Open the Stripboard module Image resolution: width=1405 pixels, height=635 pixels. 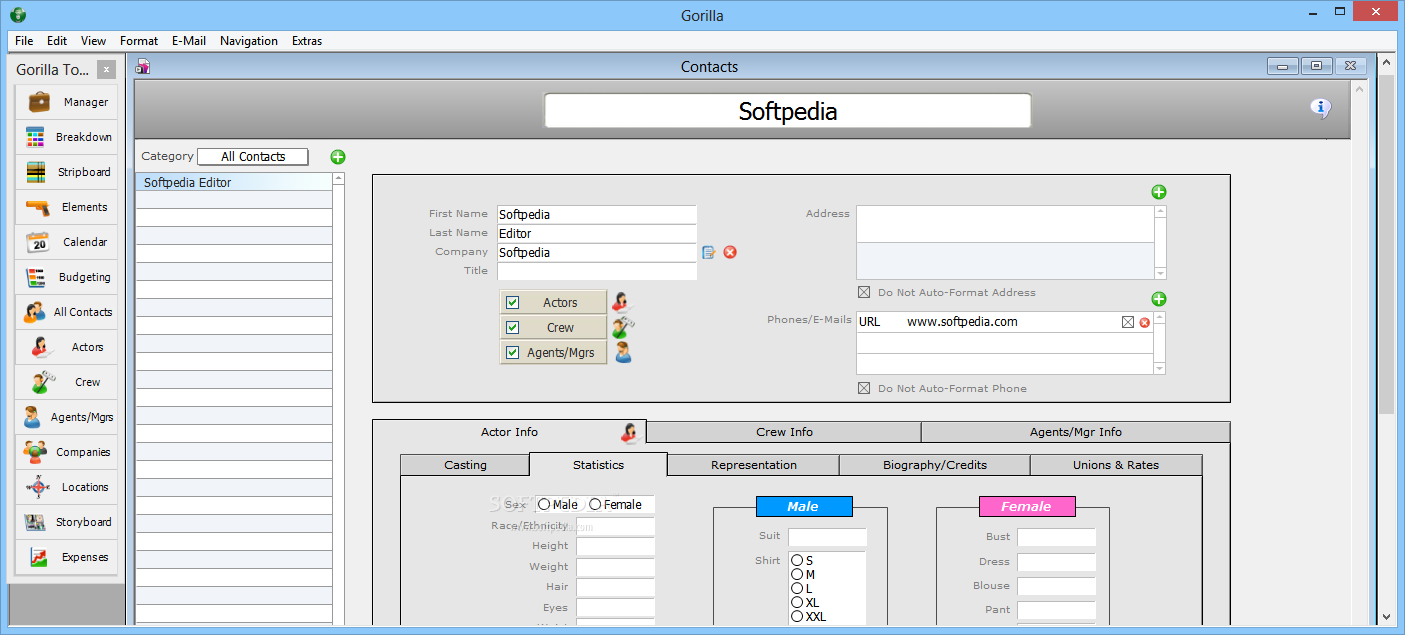pos(67,172)
